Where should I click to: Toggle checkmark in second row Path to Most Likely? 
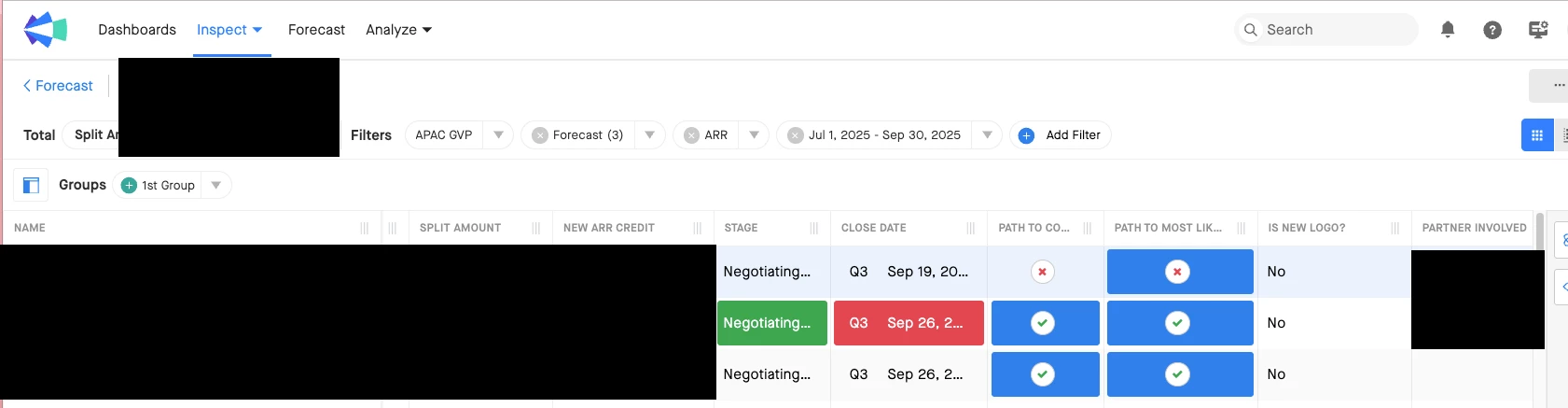point(1177,323)
